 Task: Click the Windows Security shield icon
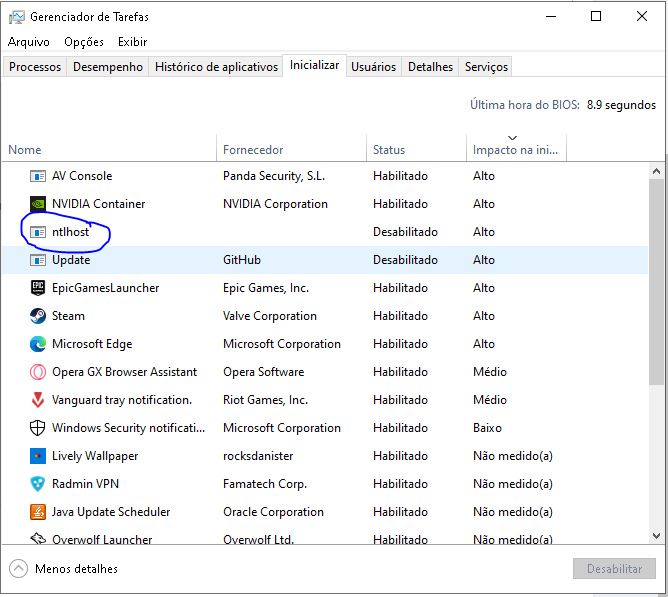(38, 428)
